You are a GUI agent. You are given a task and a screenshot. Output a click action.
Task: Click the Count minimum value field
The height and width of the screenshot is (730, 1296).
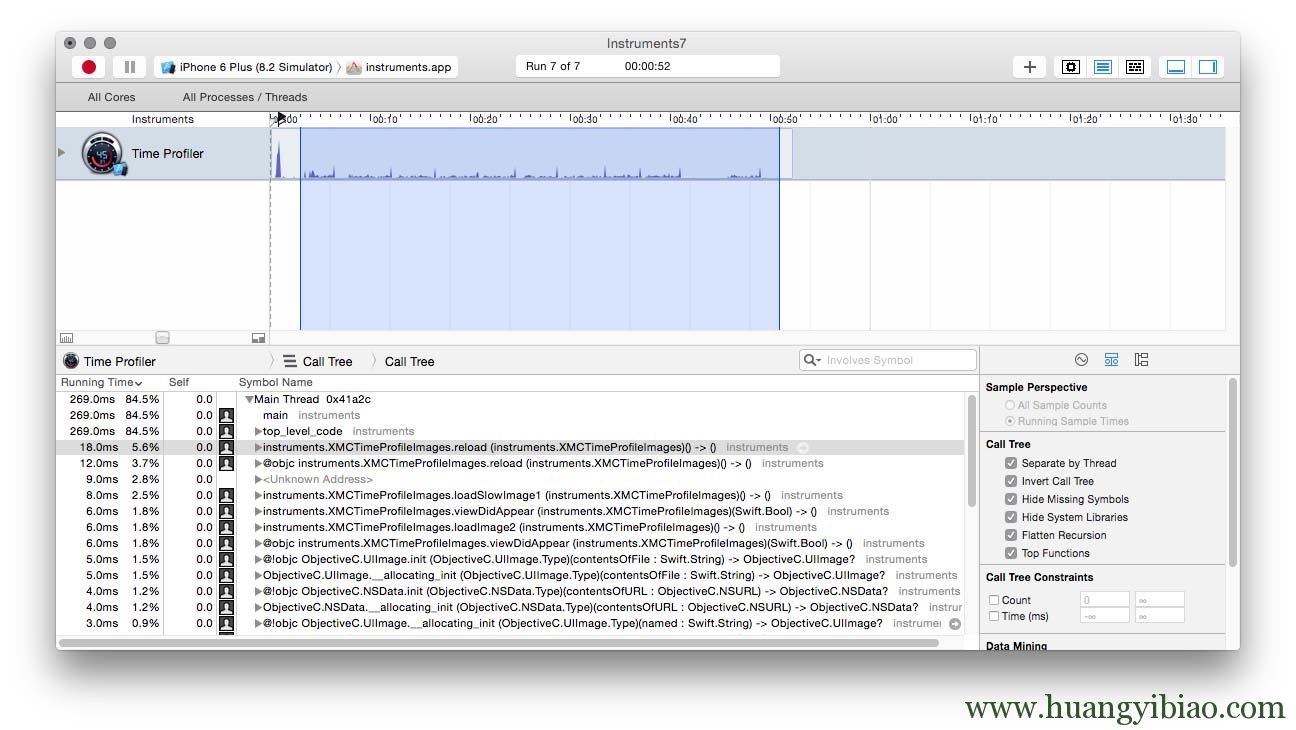(1105, 600)
